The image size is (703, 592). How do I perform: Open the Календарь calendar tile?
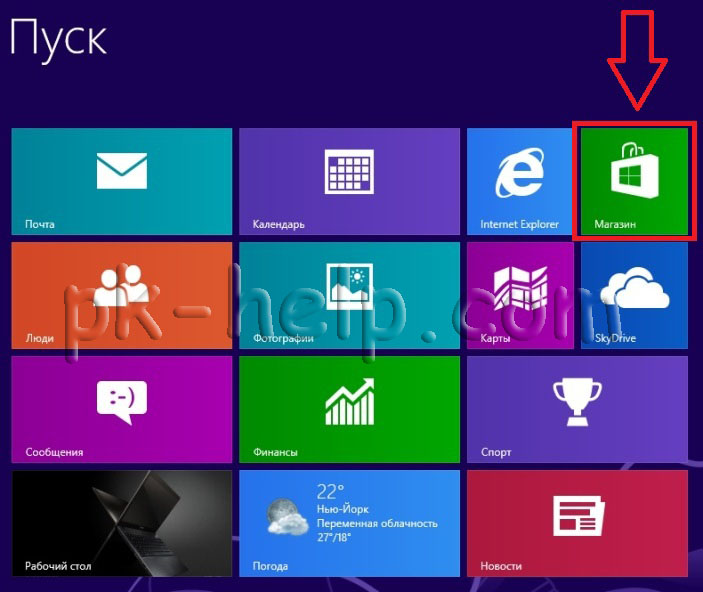pyautogui.click(x=349, y=181)
